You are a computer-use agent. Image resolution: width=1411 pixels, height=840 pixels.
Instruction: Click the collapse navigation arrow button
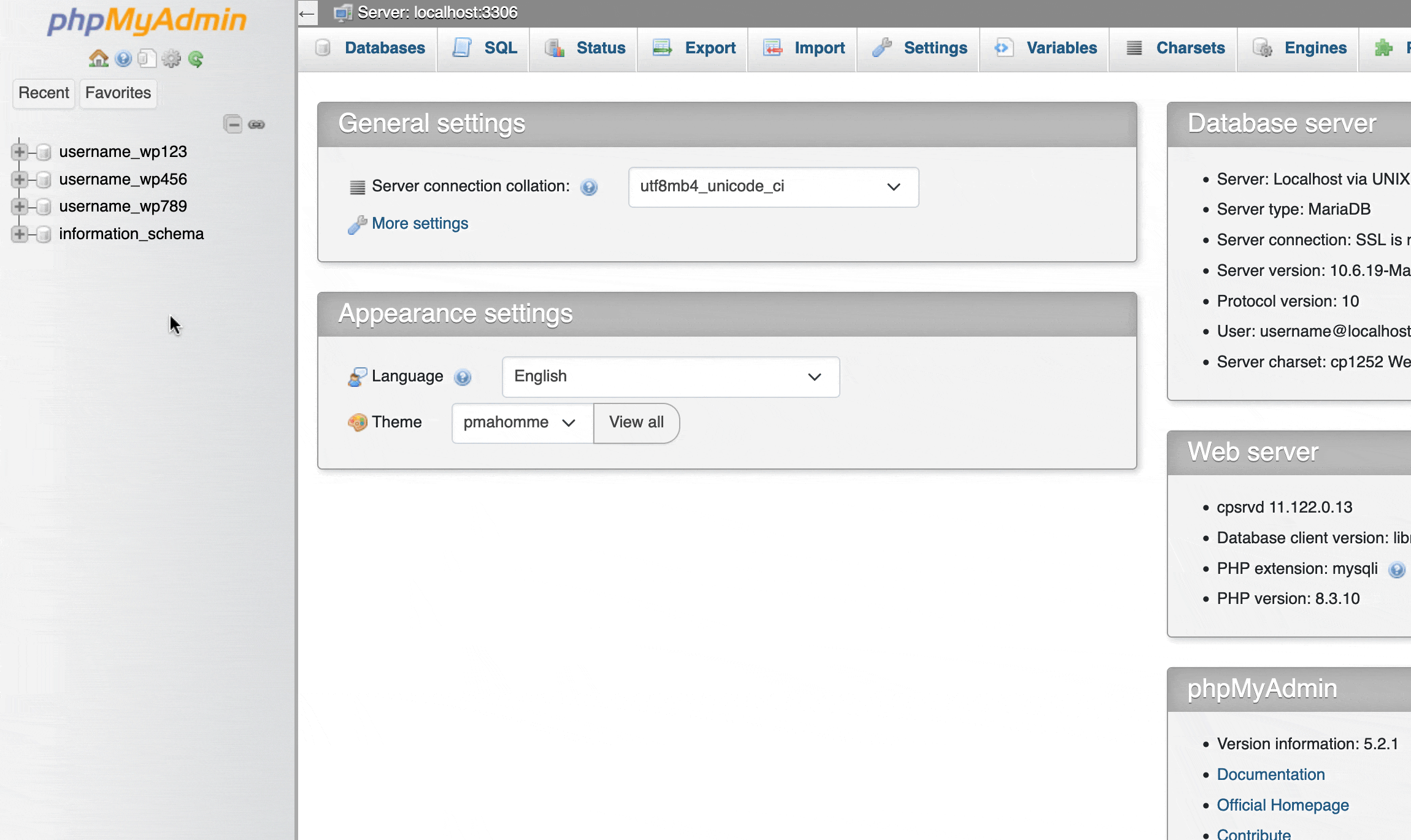(307, 13)
